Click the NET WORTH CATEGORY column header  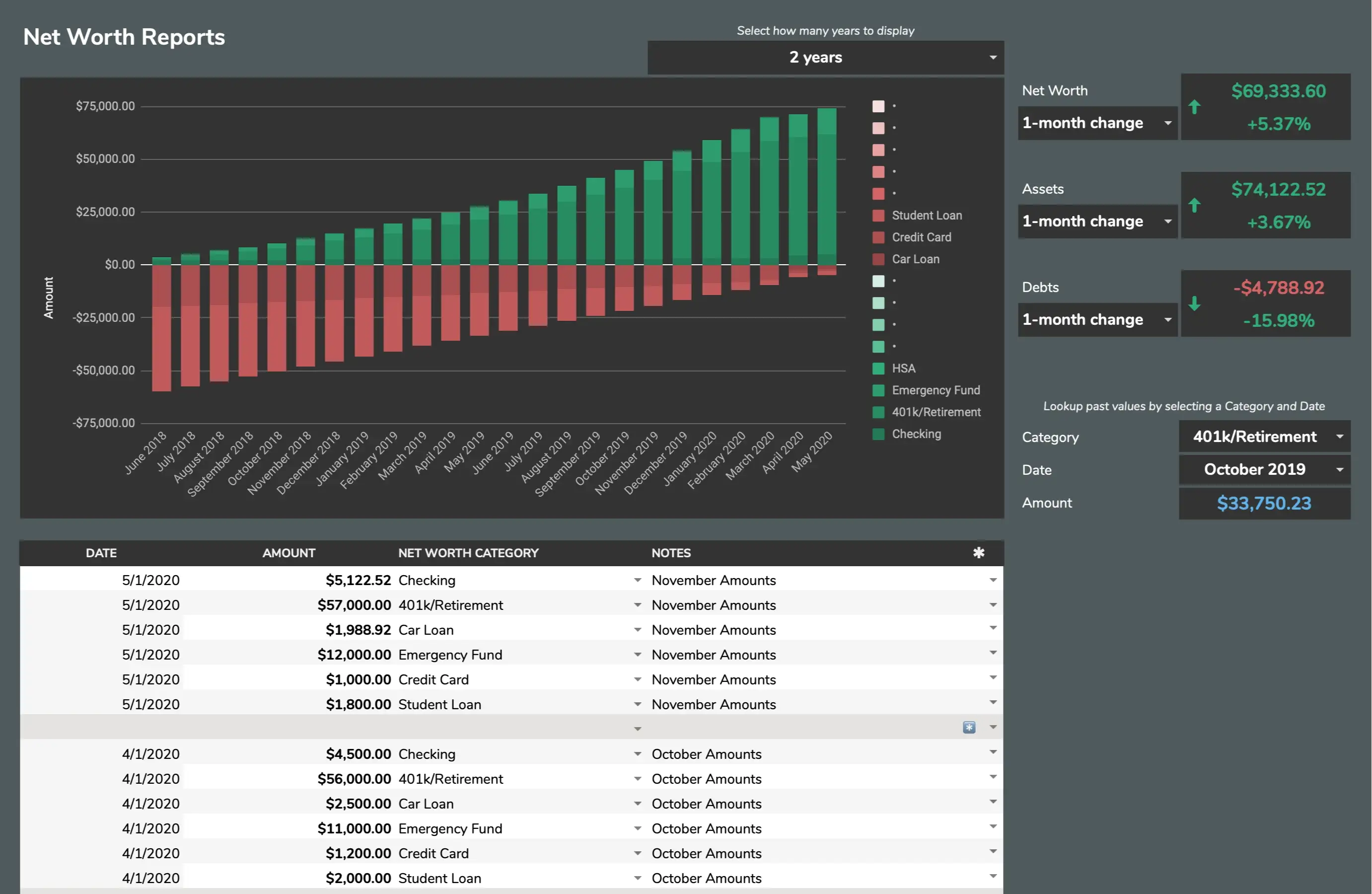point(468,553)
